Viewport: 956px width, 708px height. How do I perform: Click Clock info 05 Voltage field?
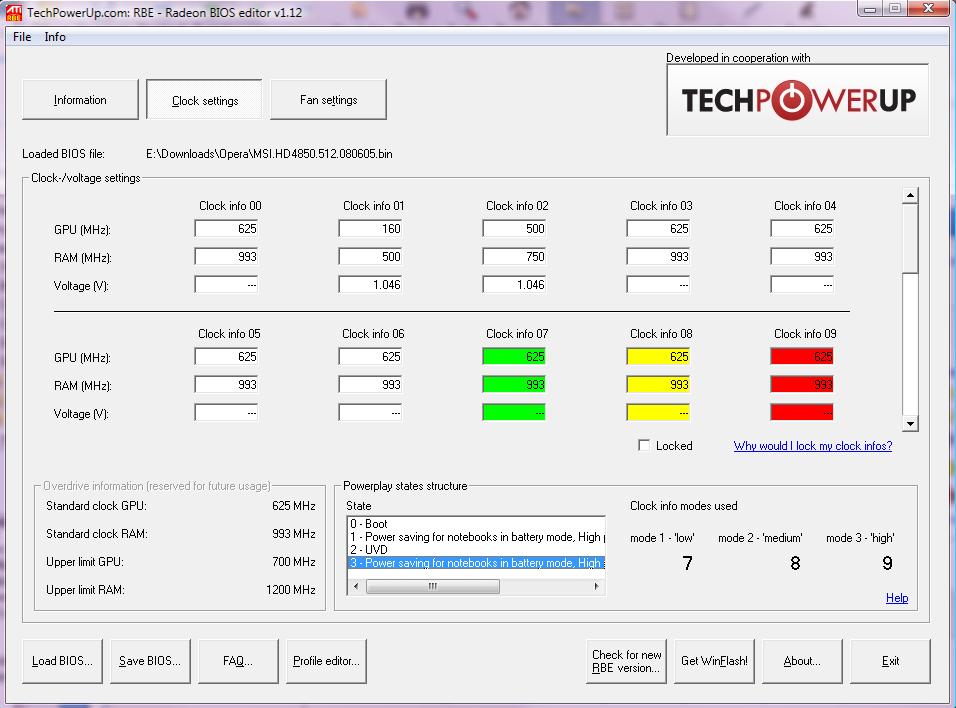click(x=226, y=413)
